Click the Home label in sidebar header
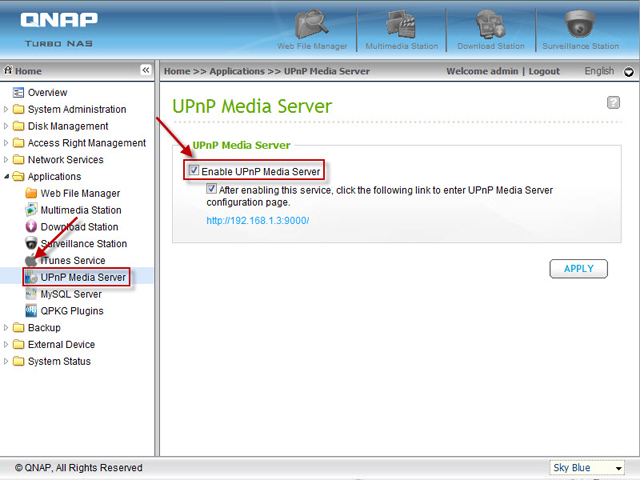The width and height of the screenshot is (640, 480). [28, 71]
